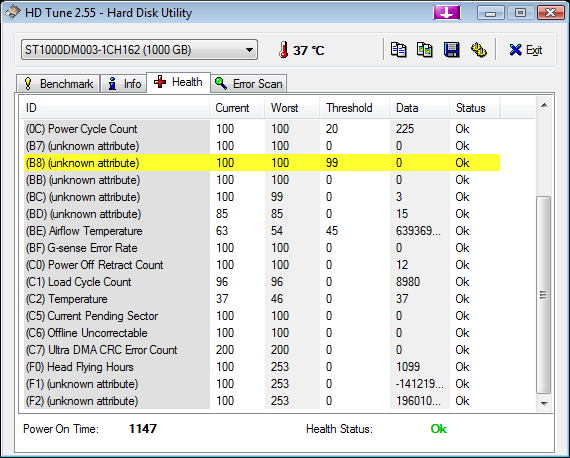Click the Threshold column header

(354, 108)
